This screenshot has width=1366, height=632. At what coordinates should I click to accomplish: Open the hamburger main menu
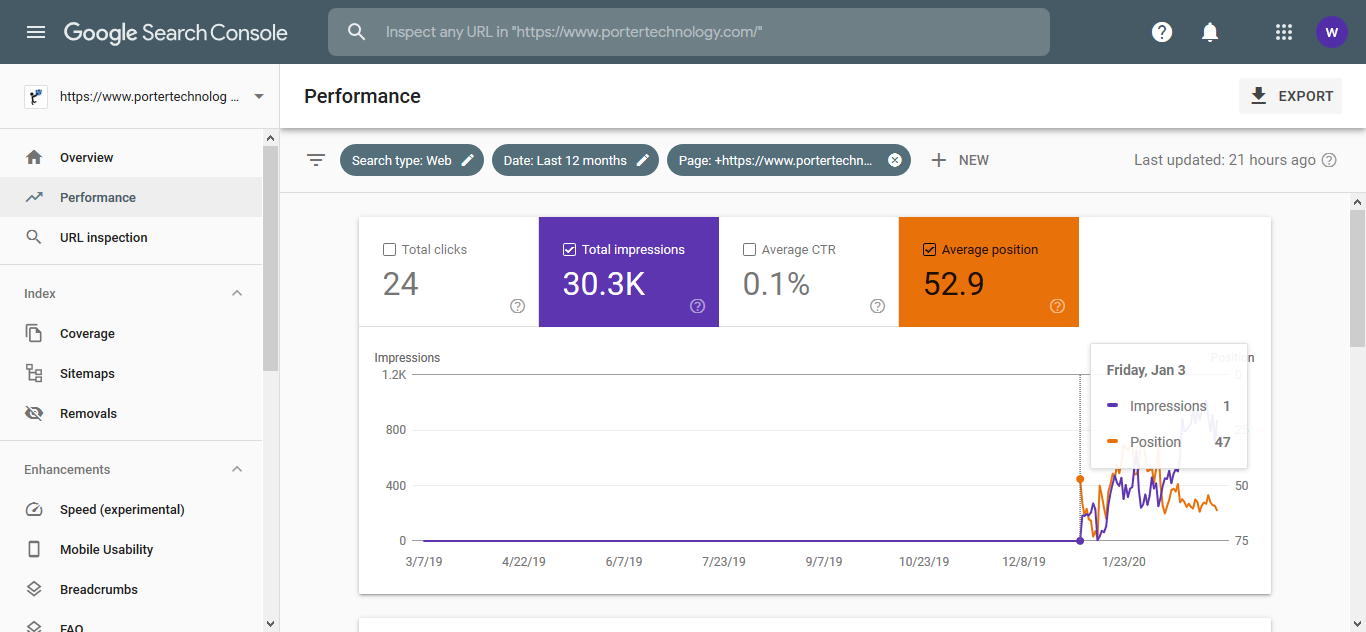36,32
